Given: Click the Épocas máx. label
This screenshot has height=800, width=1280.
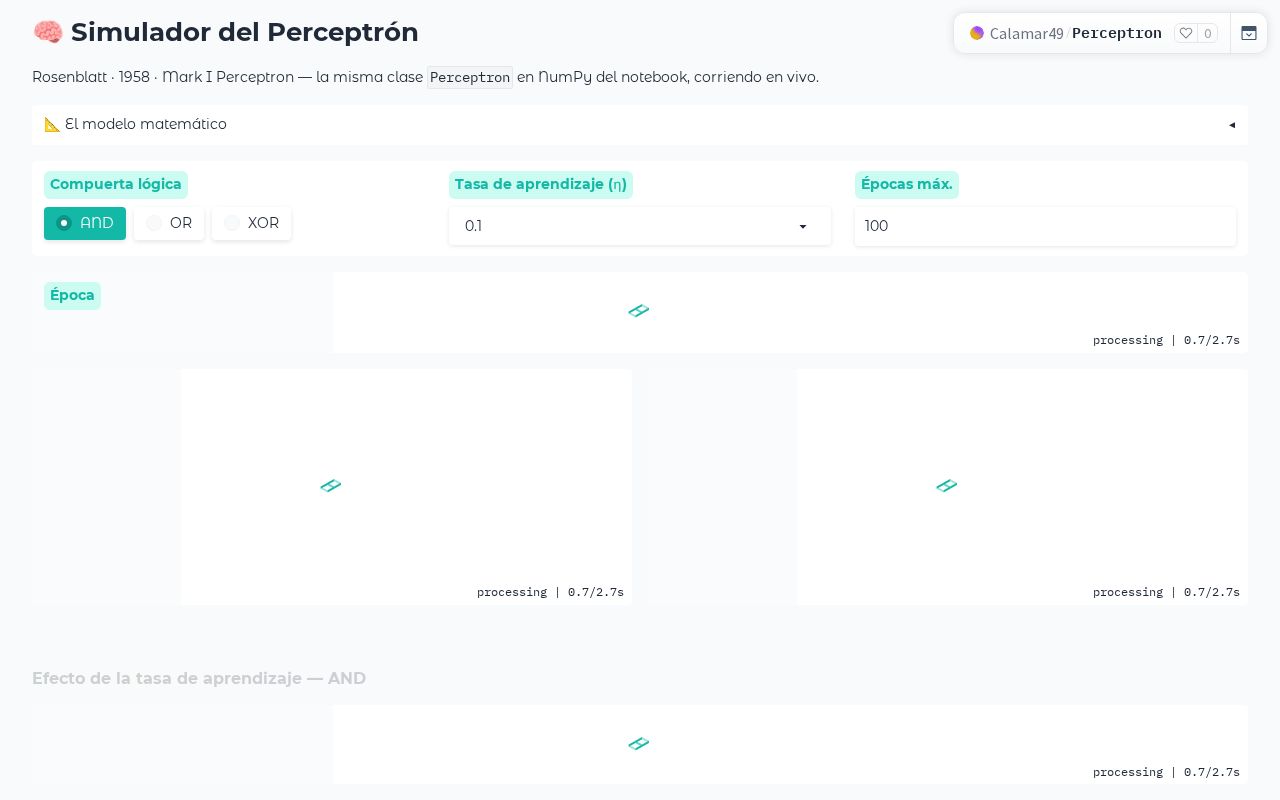Looking at the screenshot, I should 907,184.
